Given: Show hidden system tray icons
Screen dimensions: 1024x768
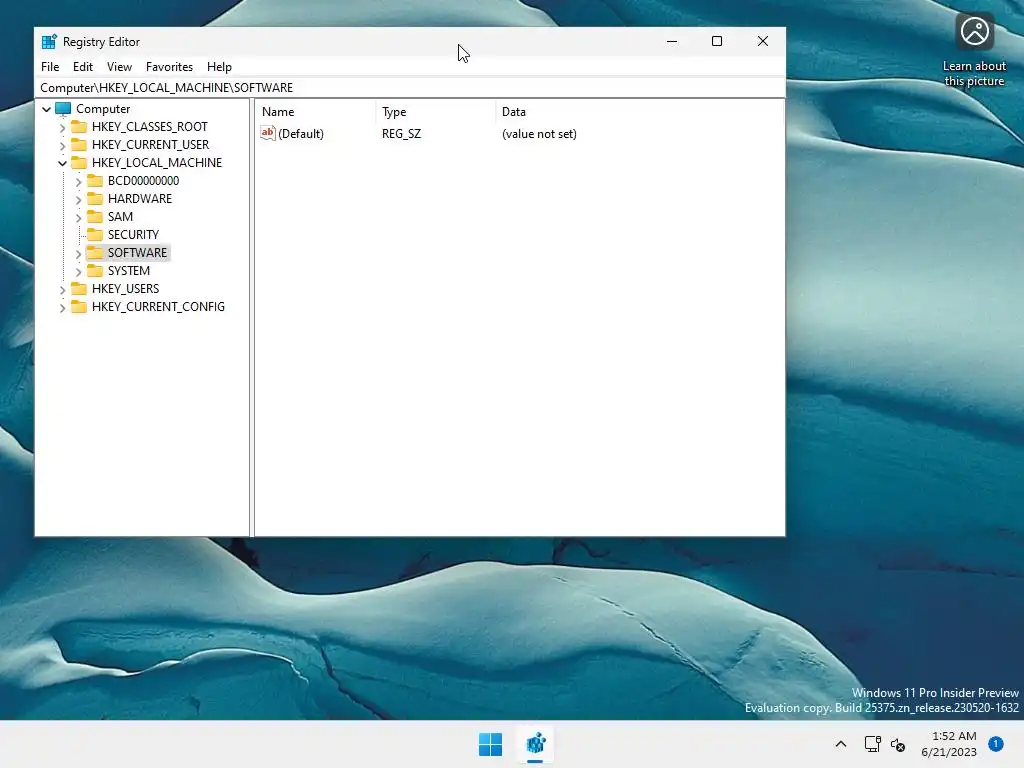Looking at the screenshot, I should pos(841,744).
